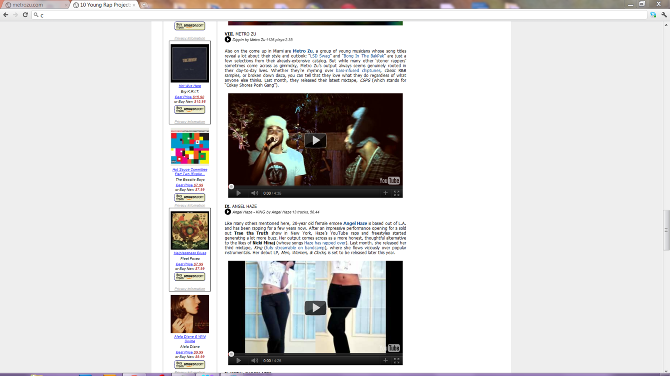Open the browser wrench settings menu
670x376 pixels.
[x=664, y=15]
